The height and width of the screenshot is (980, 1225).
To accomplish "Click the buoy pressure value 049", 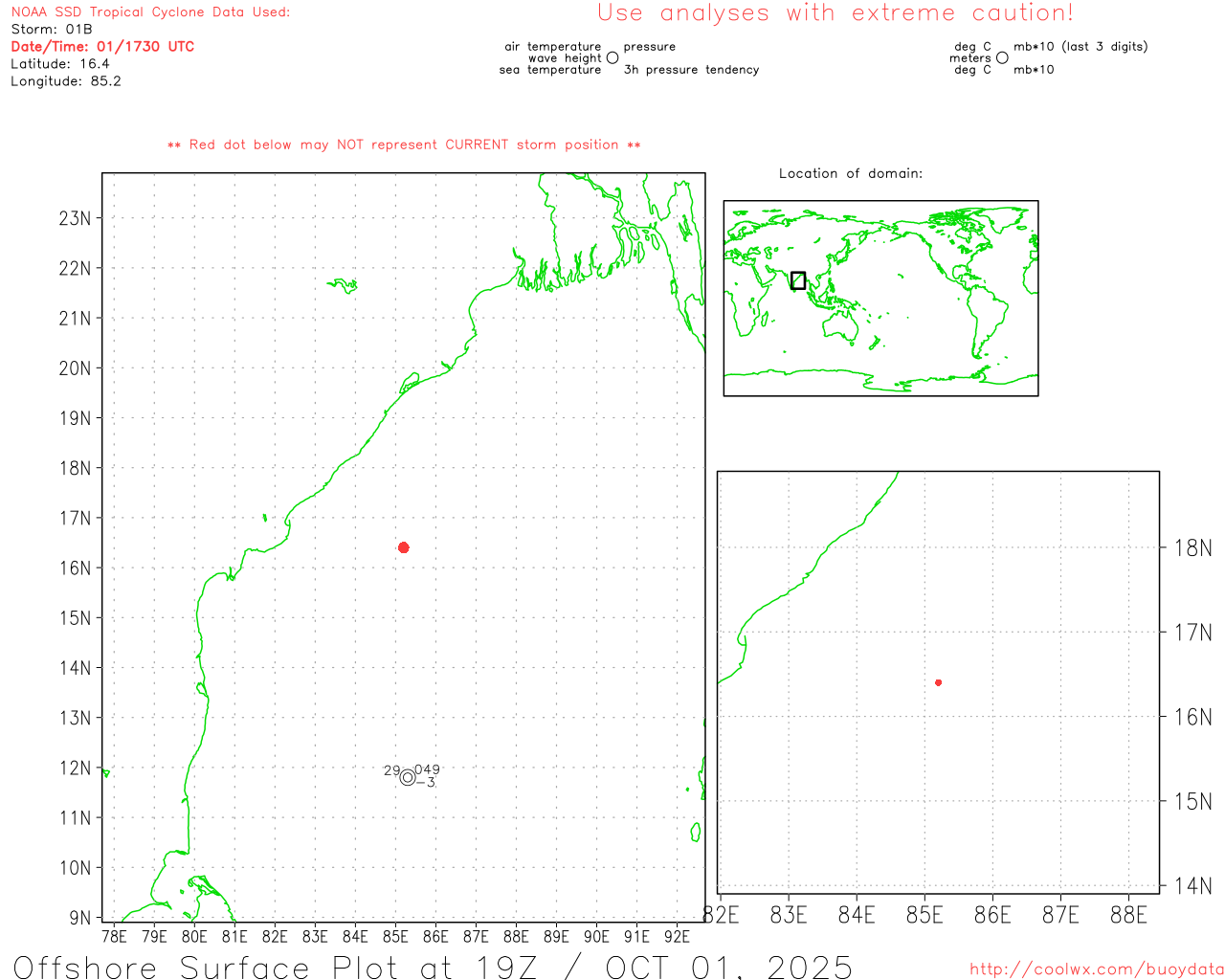I will (x=427, y=769).
